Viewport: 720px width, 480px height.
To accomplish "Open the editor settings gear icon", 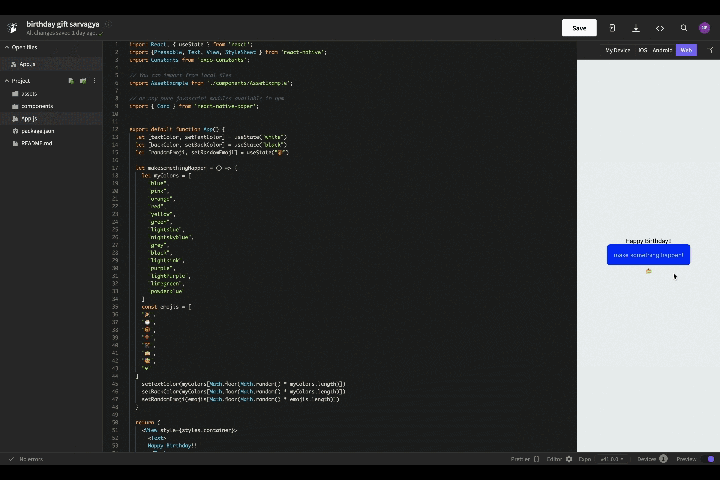I will point(569,459).
